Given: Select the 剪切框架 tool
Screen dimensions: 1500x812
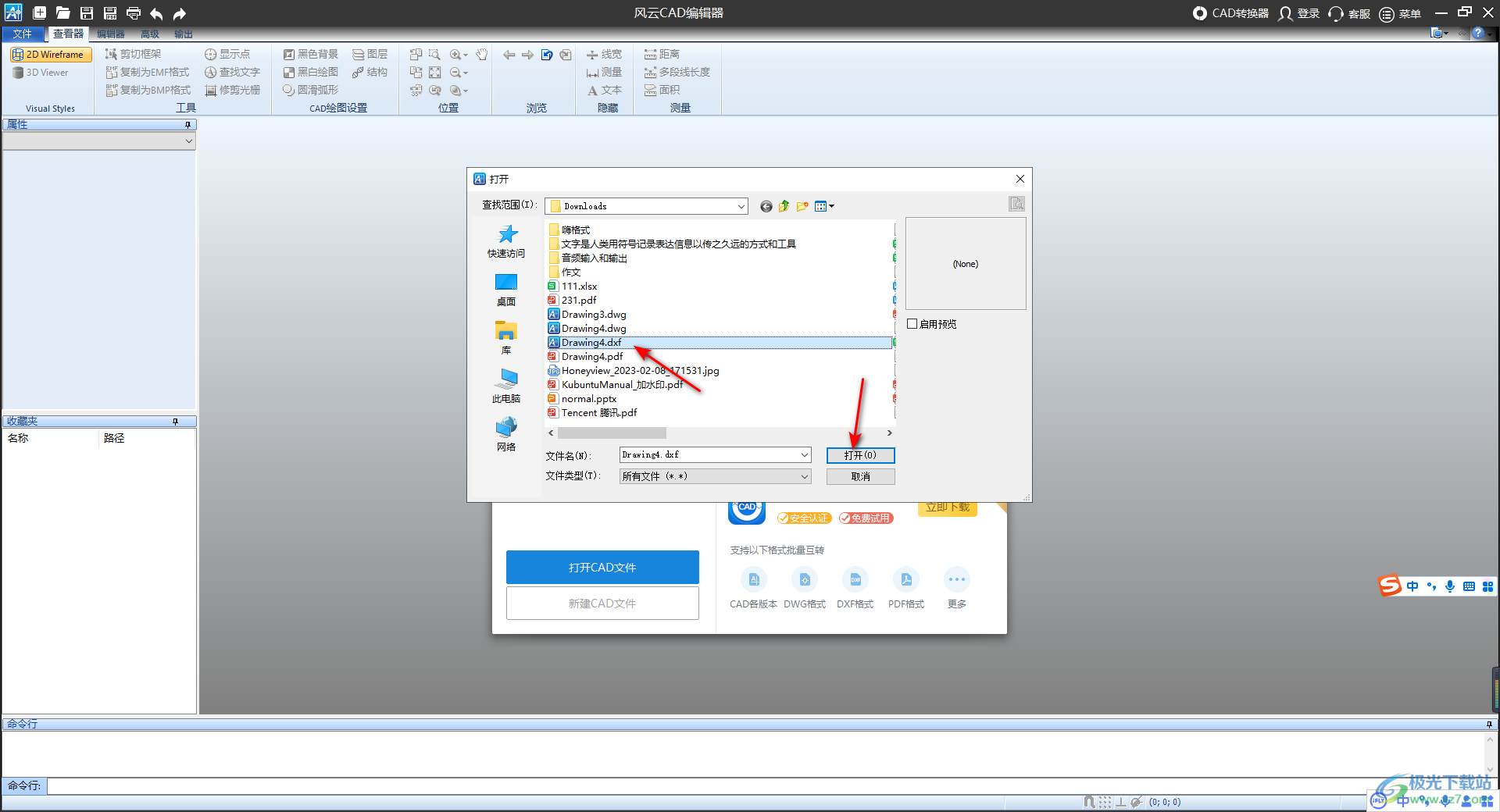Looking at the screenshot, I should pyautogui.click(x=134, y=54).
